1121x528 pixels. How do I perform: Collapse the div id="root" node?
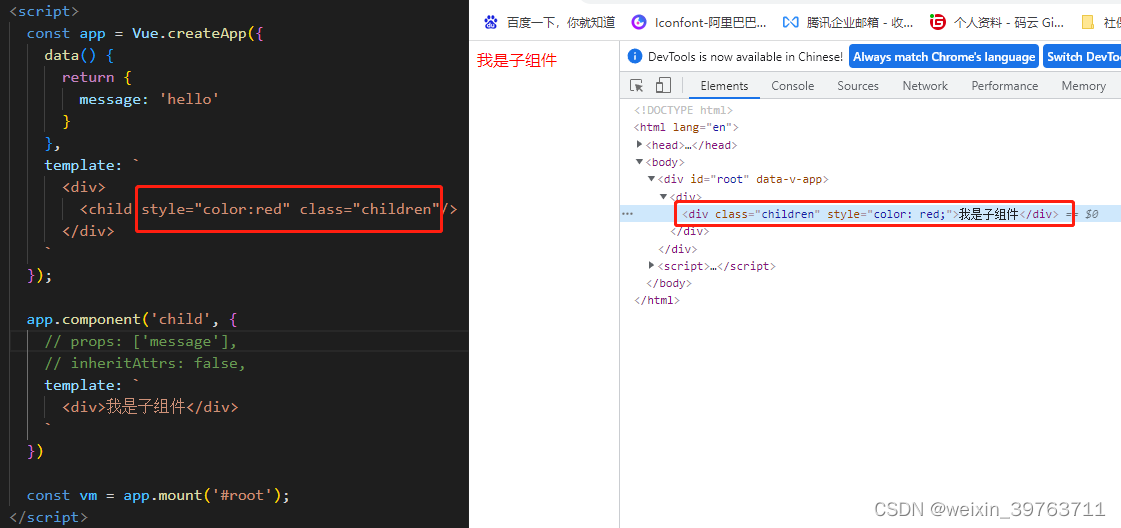pyautogui.click(x=651, y=179)
